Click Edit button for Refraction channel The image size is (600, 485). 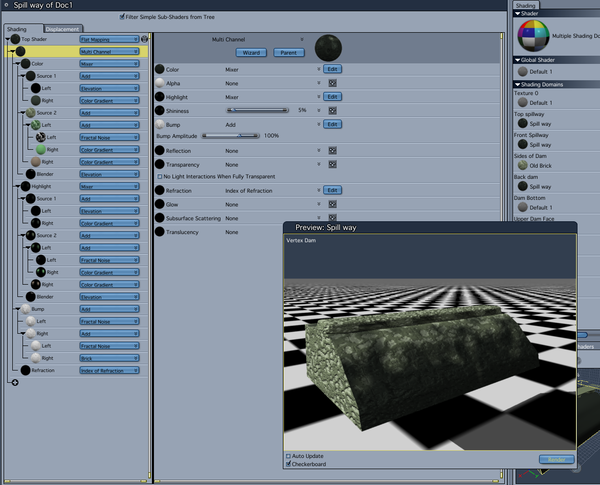[x=332, y=190]
